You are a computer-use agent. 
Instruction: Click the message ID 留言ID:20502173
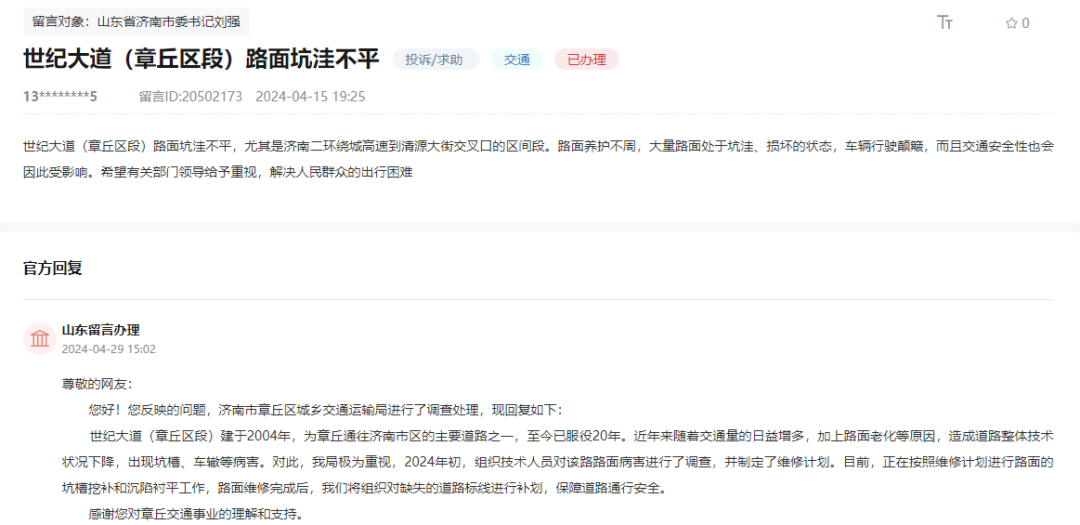pos(191,96)
